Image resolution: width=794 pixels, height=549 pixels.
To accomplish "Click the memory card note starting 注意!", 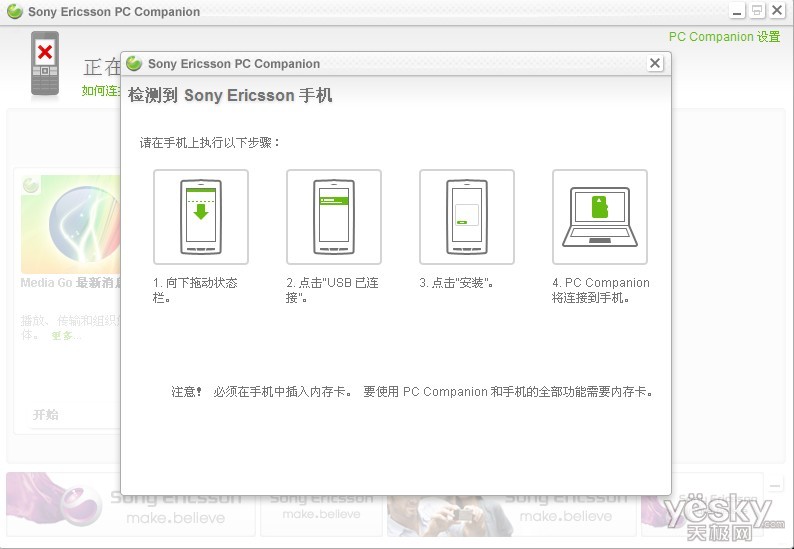I will point(412,391).
